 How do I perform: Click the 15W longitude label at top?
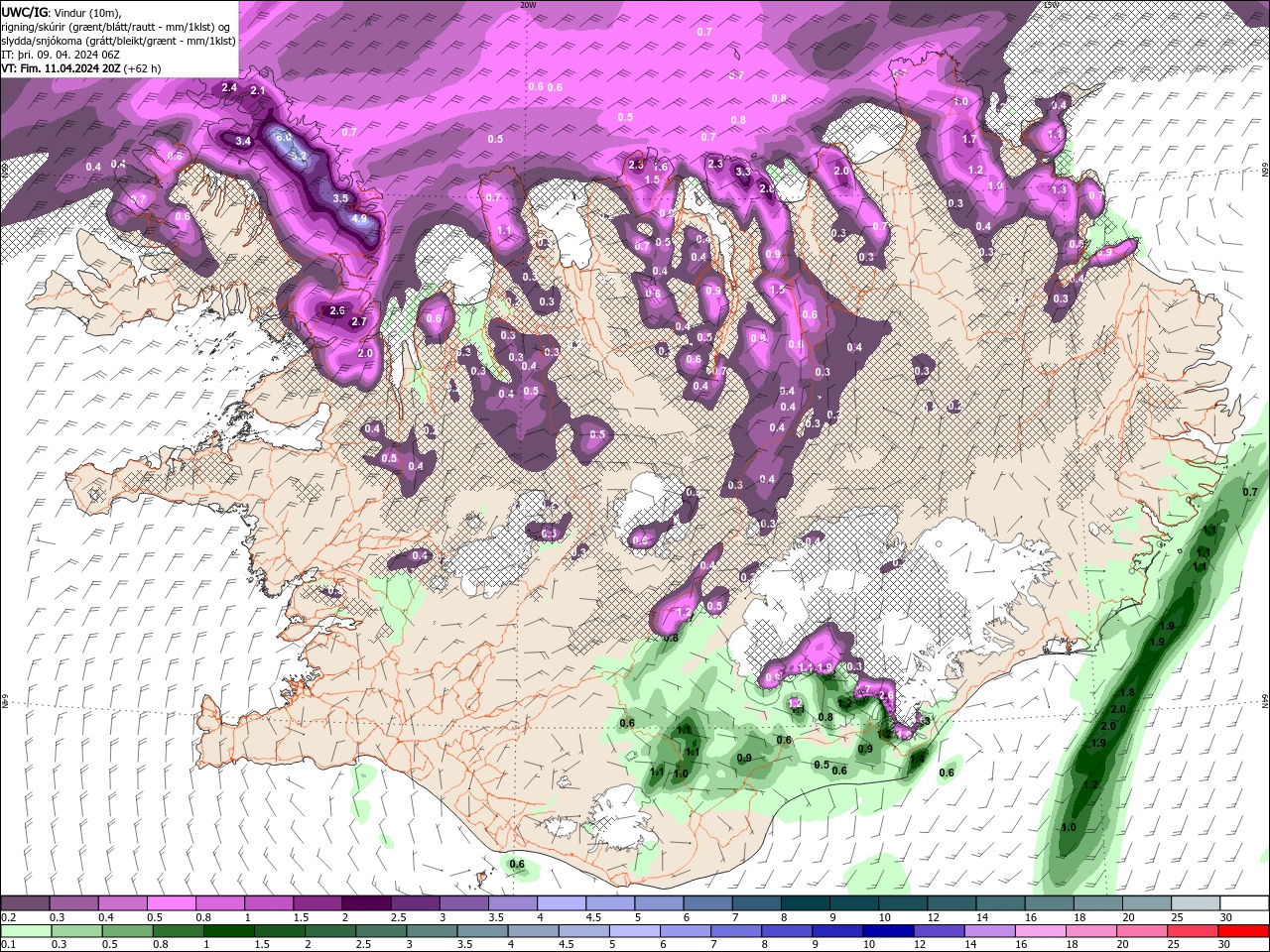click(1052, 5)
